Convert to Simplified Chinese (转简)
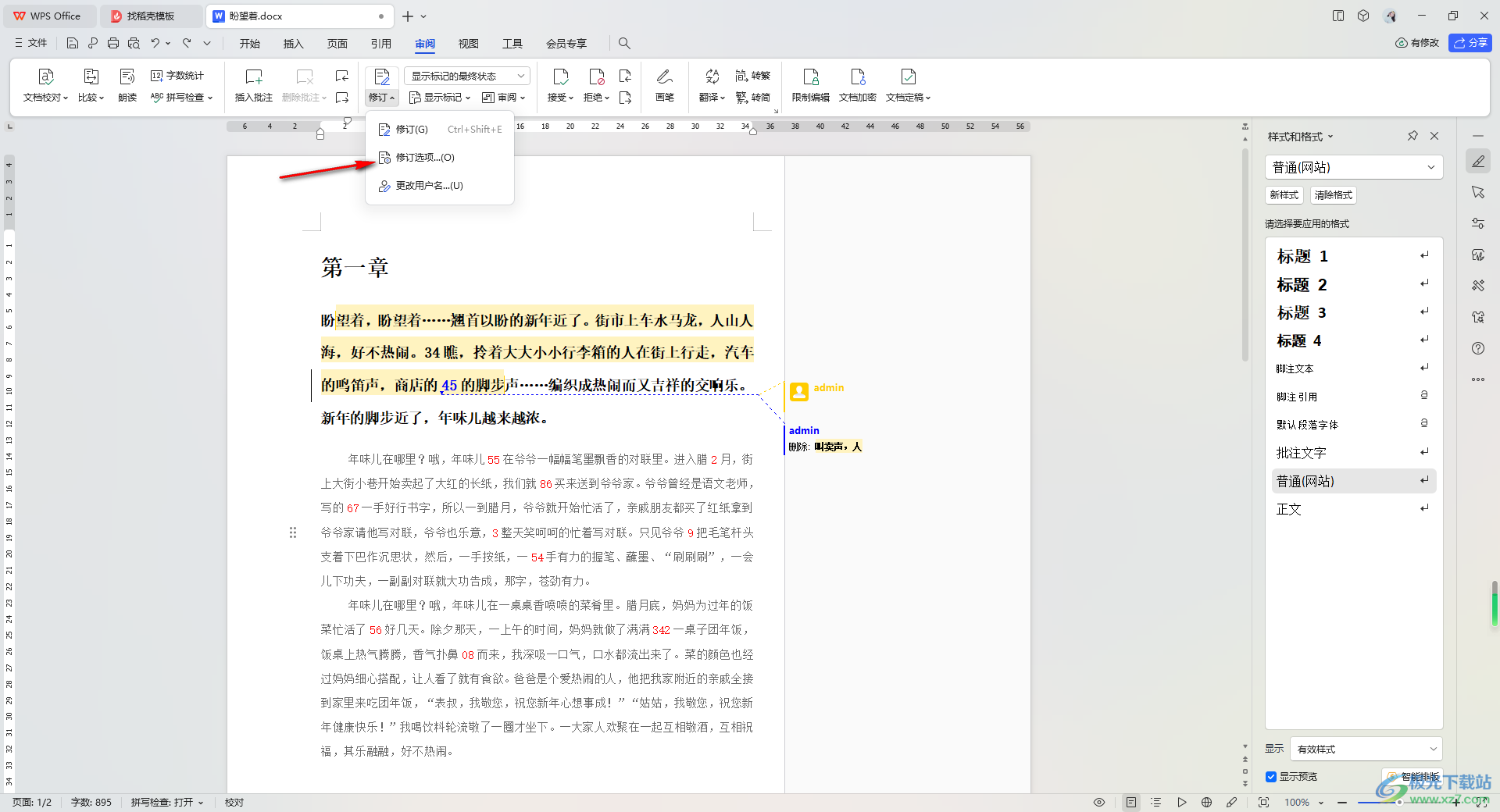The width and height of the screenshot is (1500, 812). (x=753, y=98)
